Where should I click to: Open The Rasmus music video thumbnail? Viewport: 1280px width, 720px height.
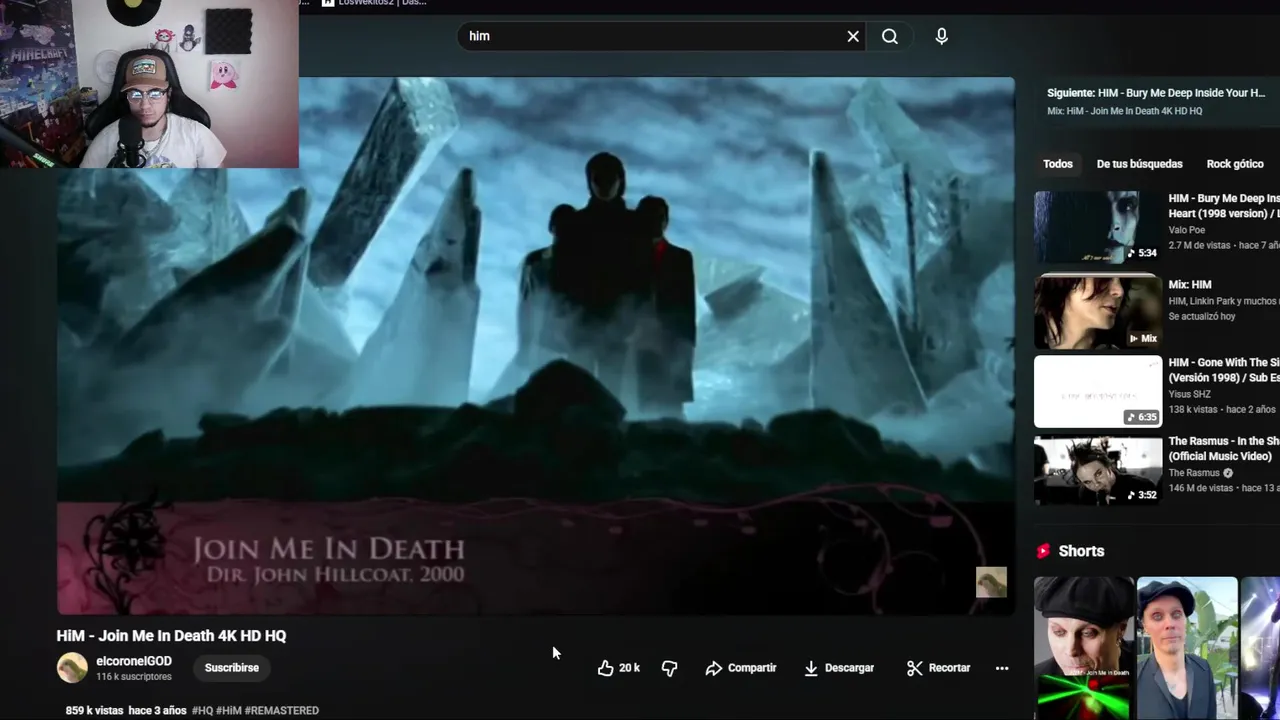(x=1098, y=470)
